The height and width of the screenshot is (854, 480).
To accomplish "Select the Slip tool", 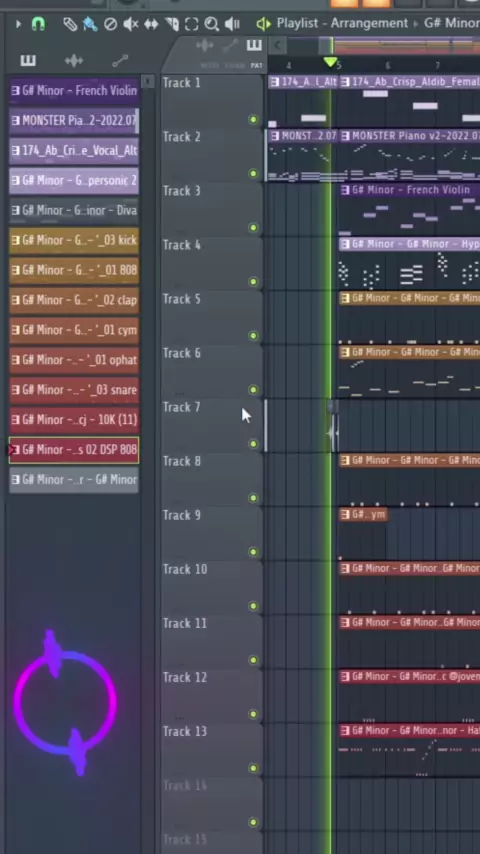I will [x=151, y=24].
